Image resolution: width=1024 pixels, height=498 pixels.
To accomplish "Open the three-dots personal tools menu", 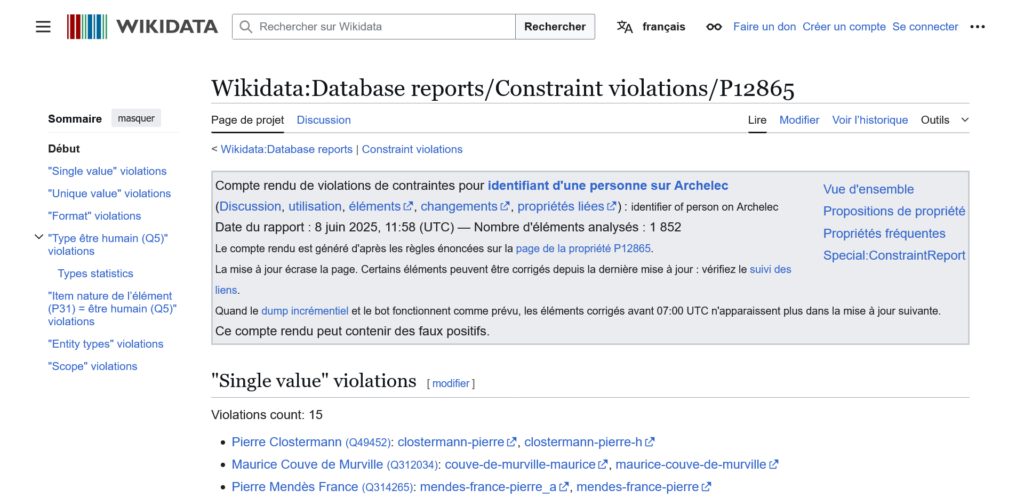I will pyautogui.click(x=977, y=27).
